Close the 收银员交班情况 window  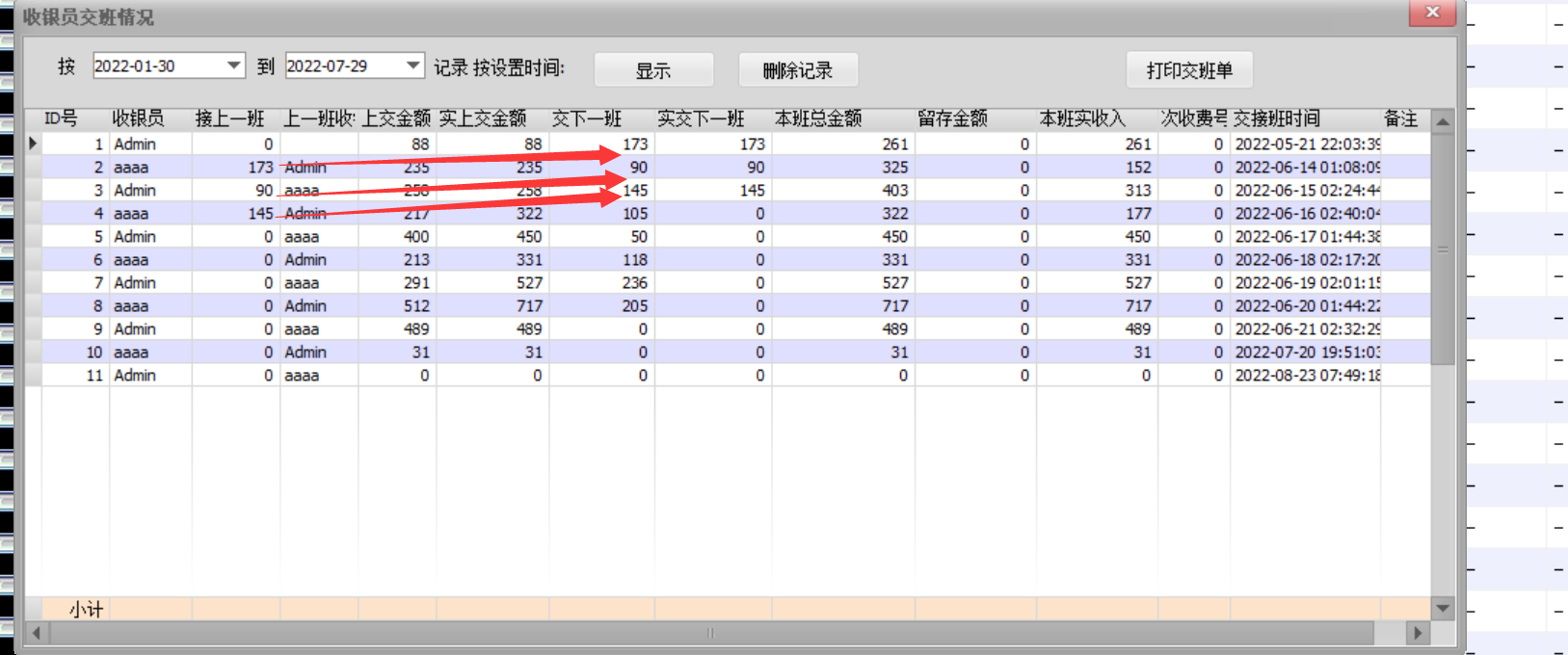click(x=1432, y=13)
